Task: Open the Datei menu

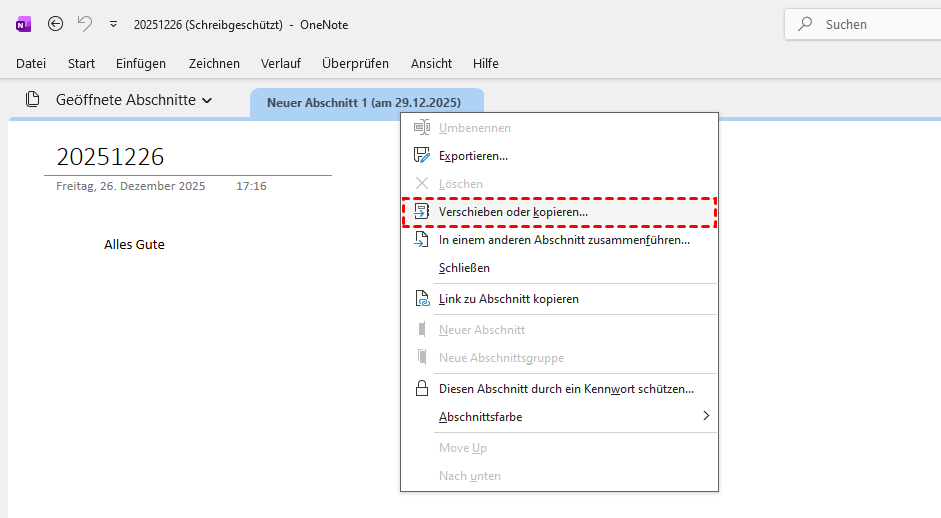Action: click(x=31, y=63)
